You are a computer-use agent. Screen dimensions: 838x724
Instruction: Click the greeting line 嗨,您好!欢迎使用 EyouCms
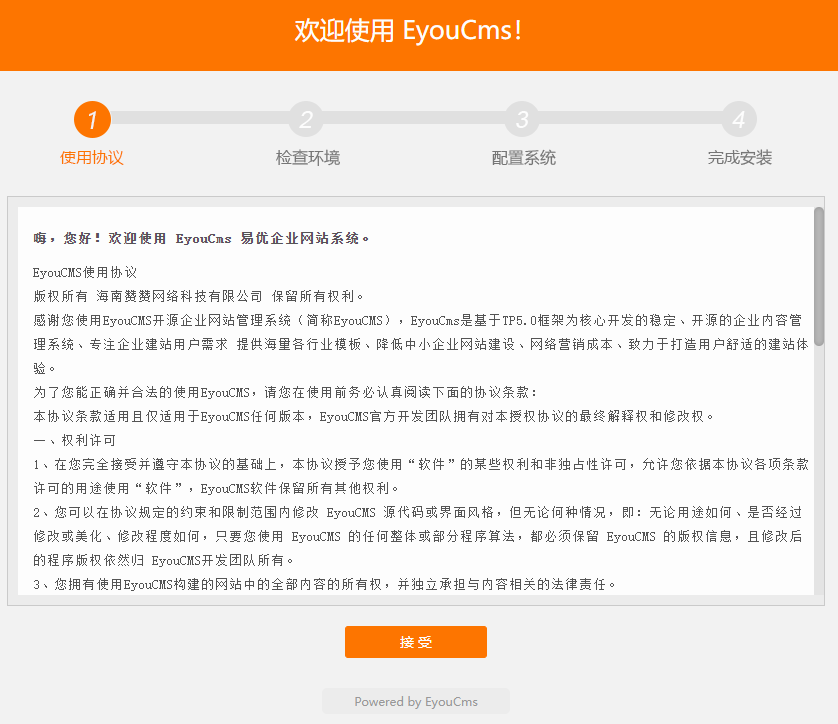pyautogui.click(x=201, y=238)
